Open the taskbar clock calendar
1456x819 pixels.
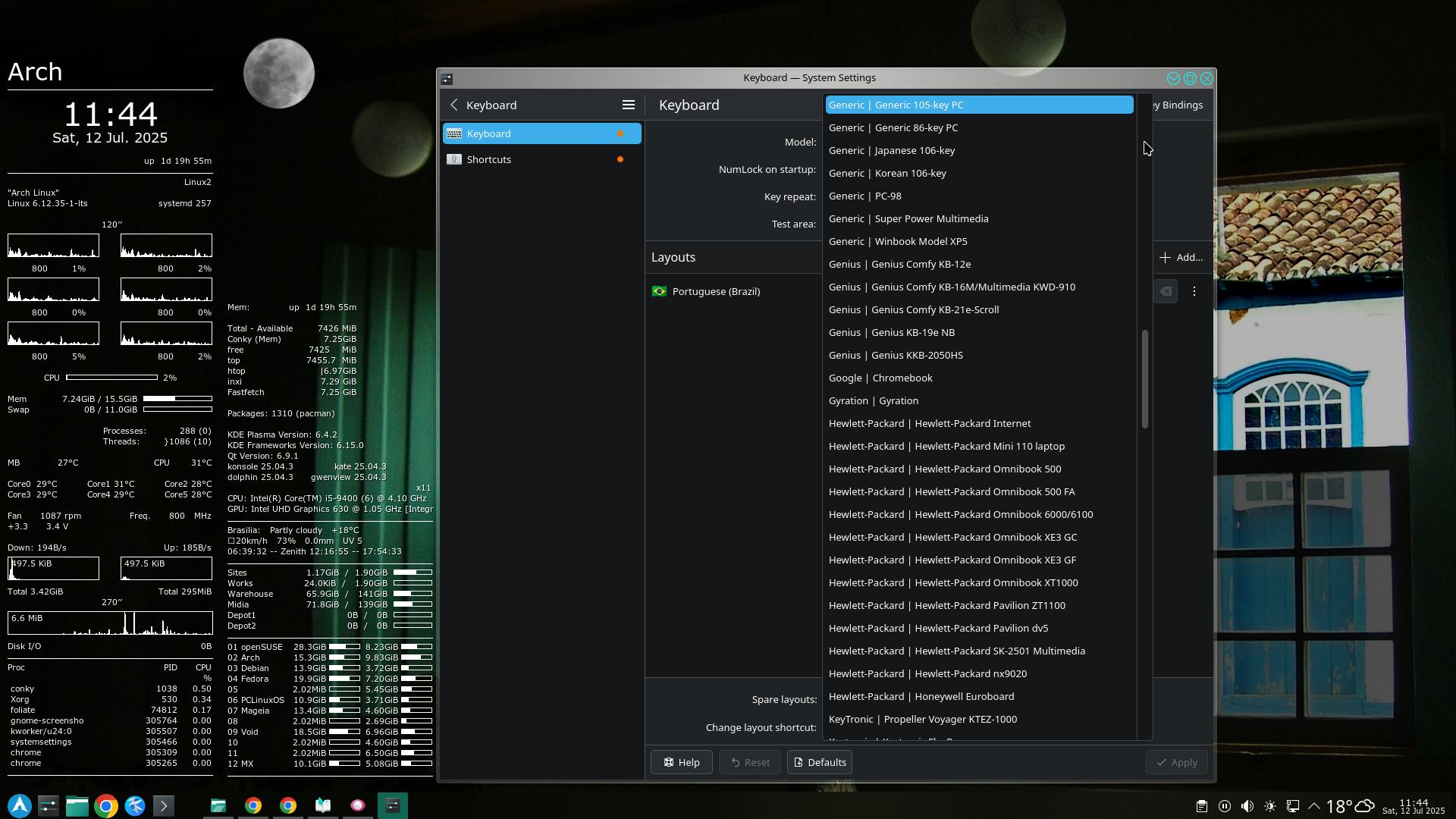pos(1414,806)
